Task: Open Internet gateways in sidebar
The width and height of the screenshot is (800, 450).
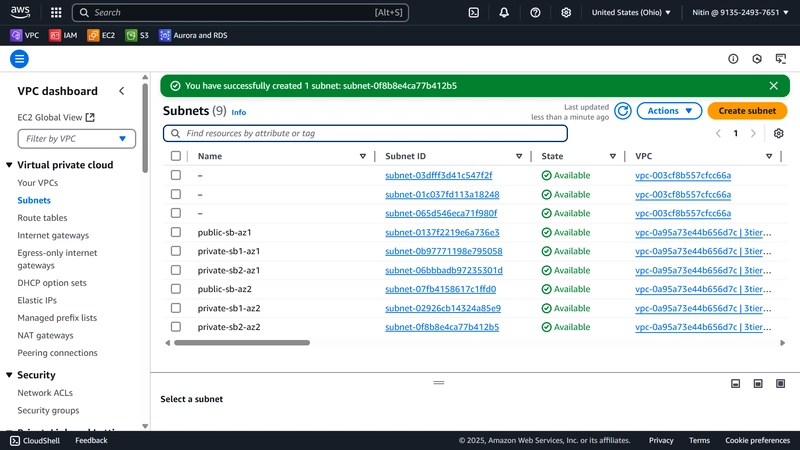Action: 53,235
